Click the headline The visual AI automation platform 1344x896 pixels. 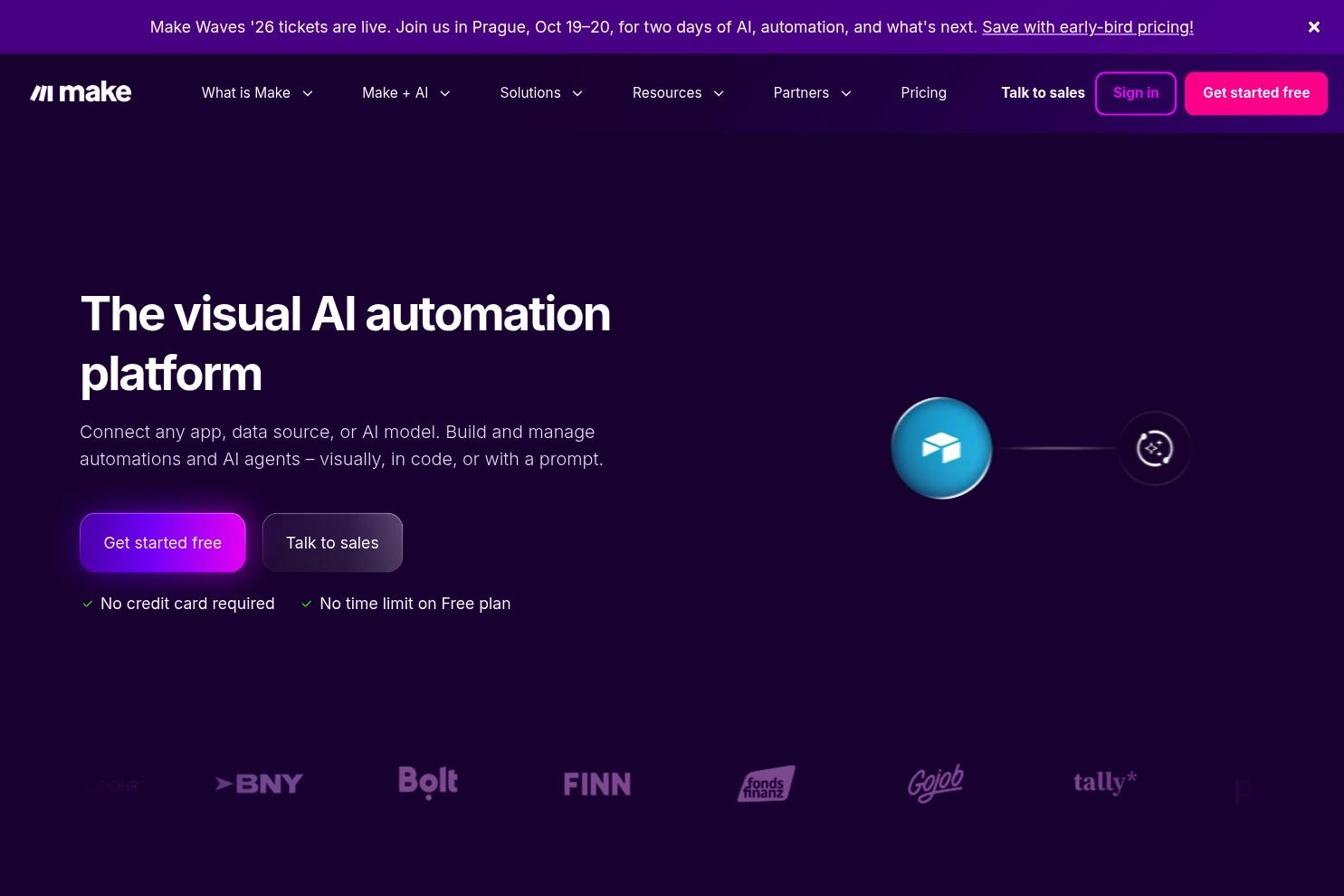pos(346,344)
